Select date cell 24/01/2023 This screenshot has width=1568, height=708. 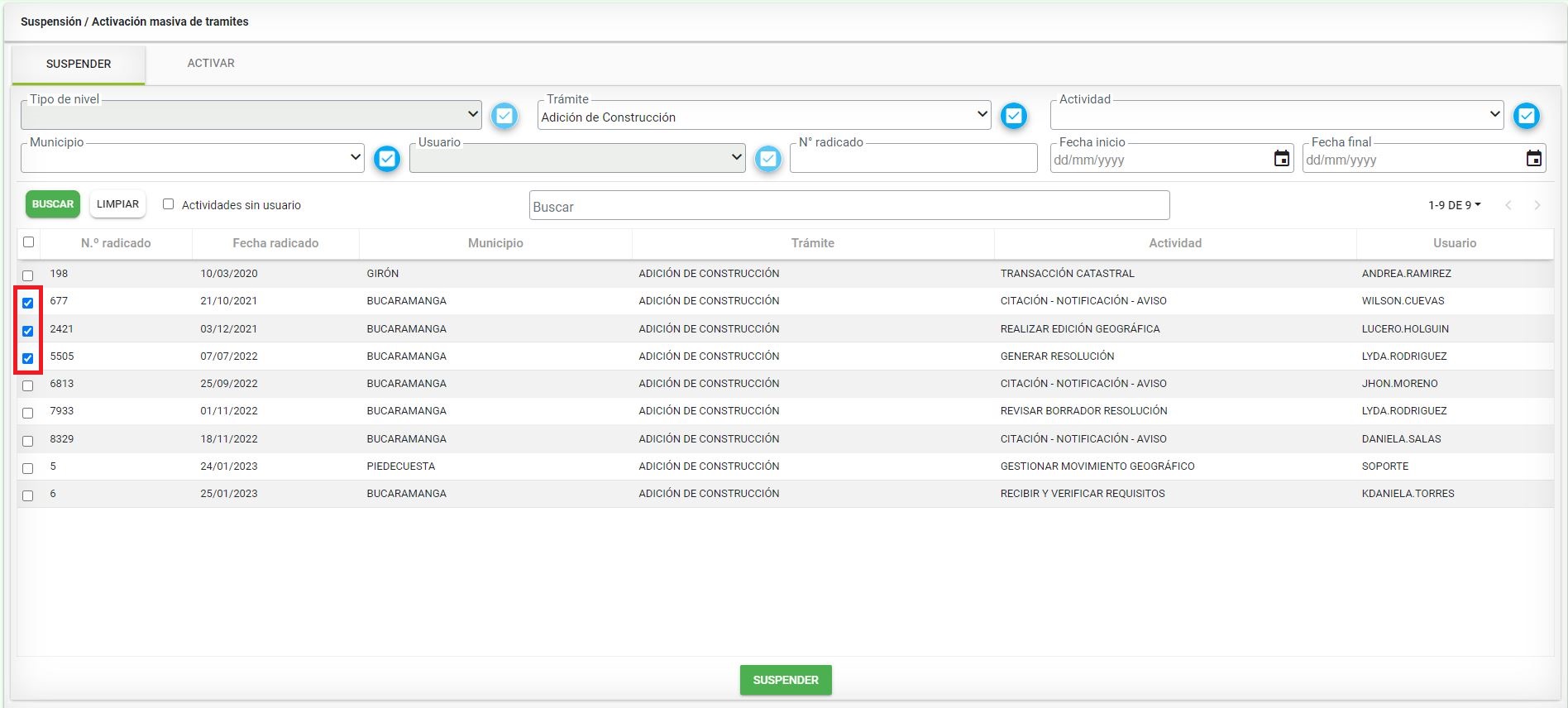(x=229, y=466)
